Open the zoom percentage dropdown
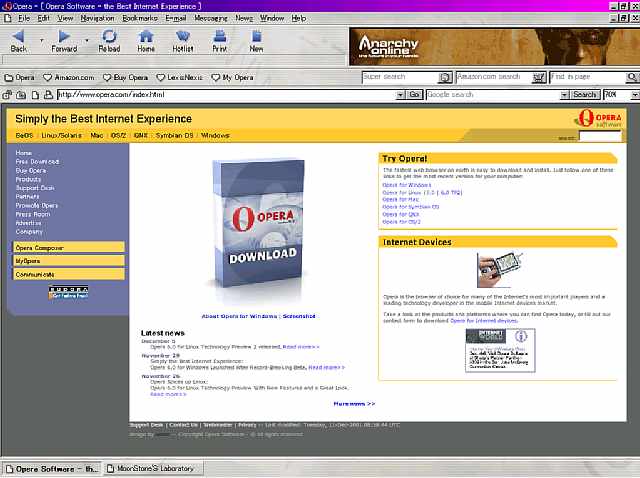 (635, 95)
